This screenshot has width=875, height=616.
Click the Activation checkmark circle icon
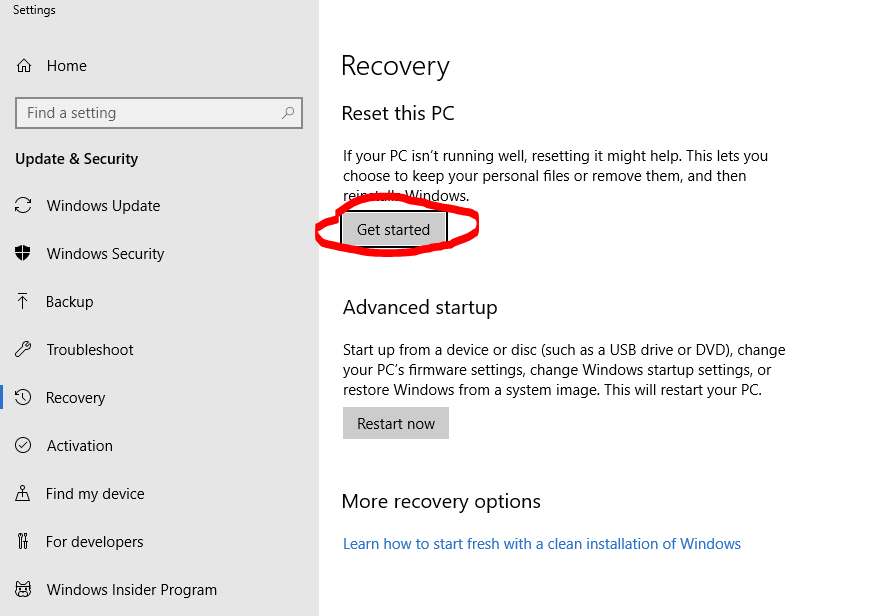[x=23, y=445]
